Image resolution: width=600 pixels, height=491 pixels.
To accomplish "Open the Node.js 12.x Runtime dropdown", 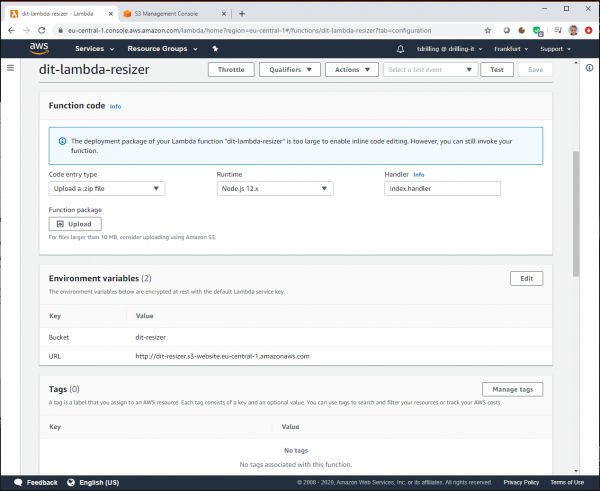I will 275,189.
